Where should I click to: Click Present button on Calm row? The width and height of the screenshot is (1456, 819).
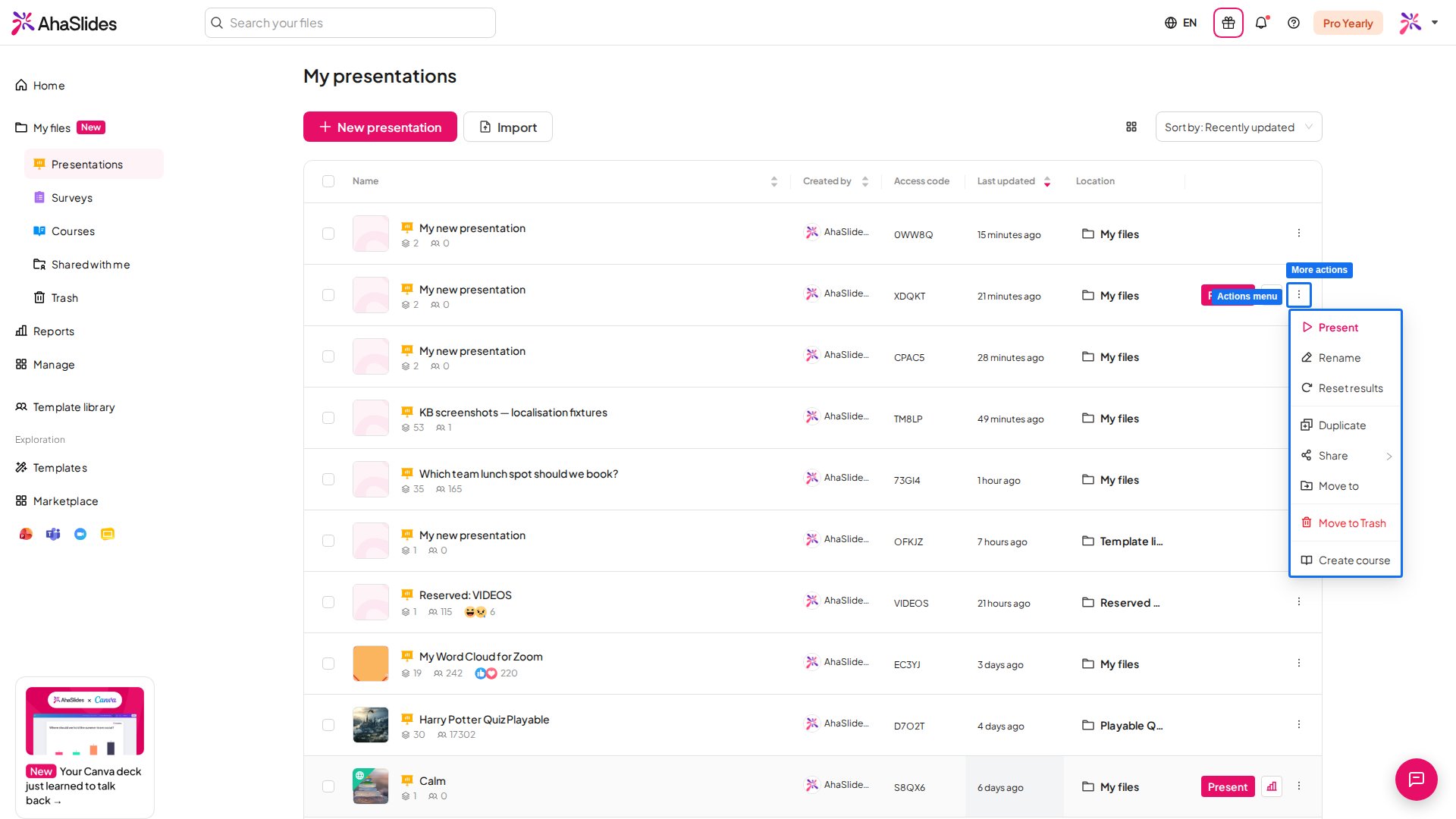click(1228, 786)
